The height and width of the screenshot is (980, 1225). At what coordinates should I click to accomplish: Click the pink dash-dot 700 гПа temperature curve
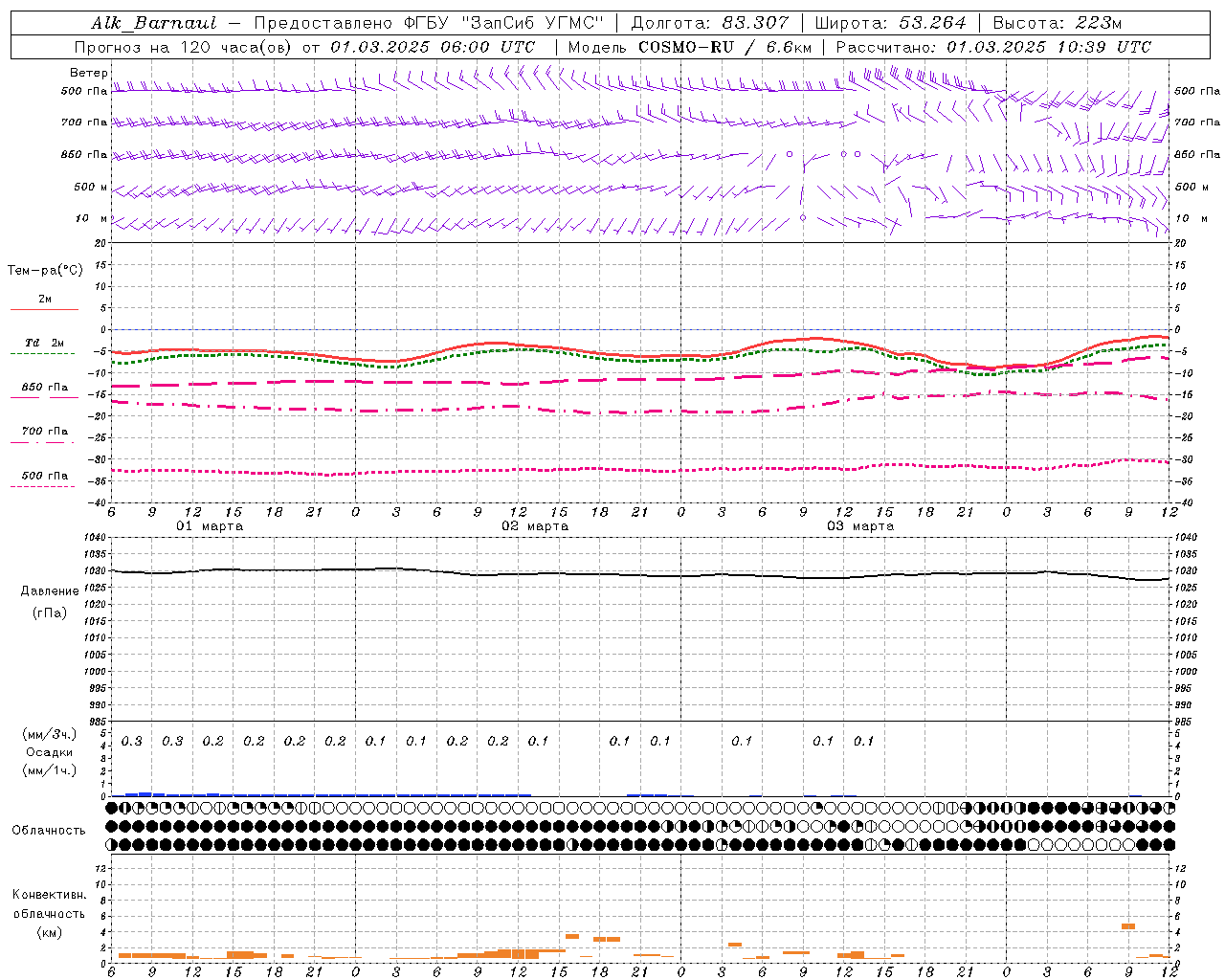click(639, 412)
